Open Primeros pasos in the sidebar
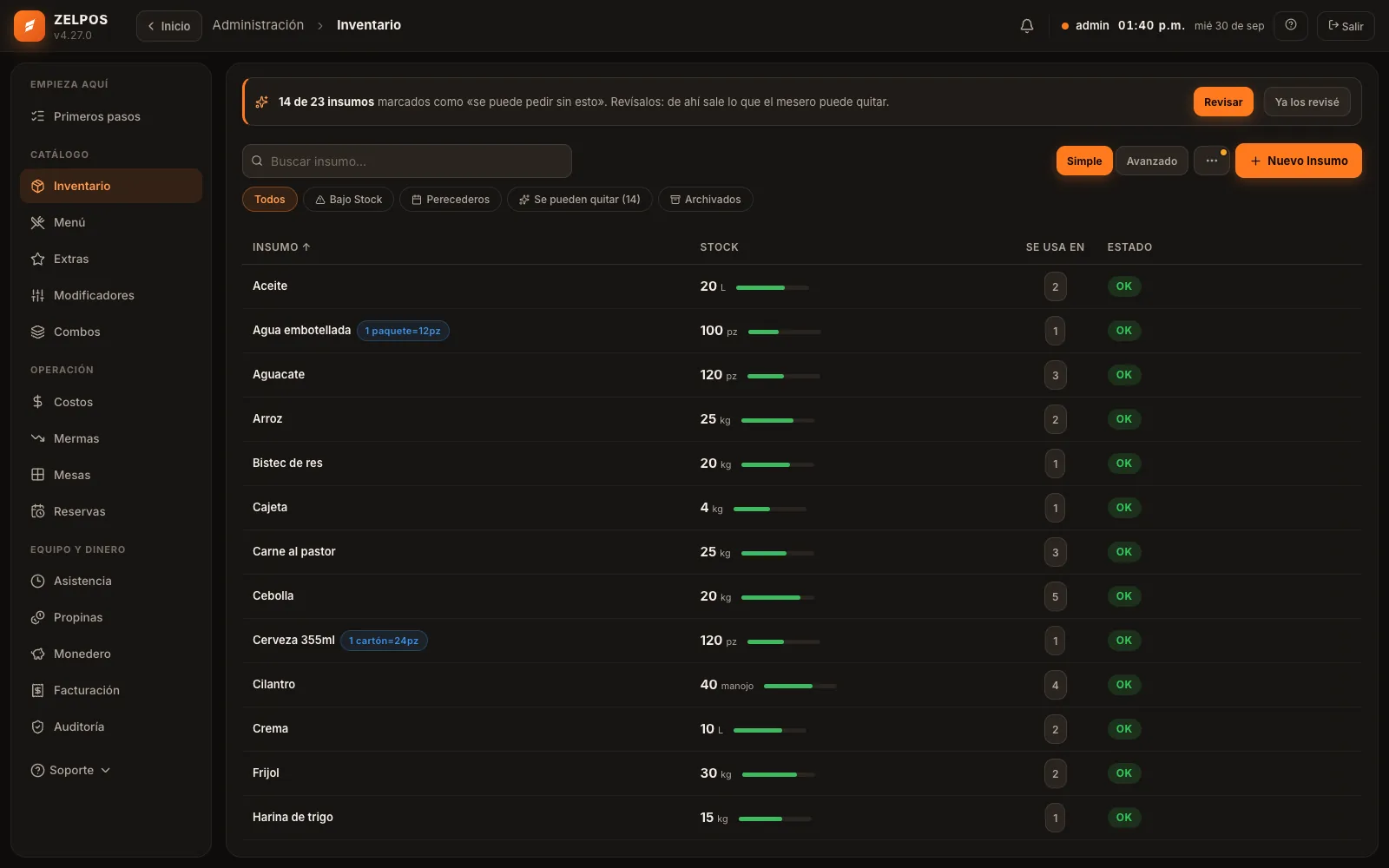 click(x=111, y=116)
